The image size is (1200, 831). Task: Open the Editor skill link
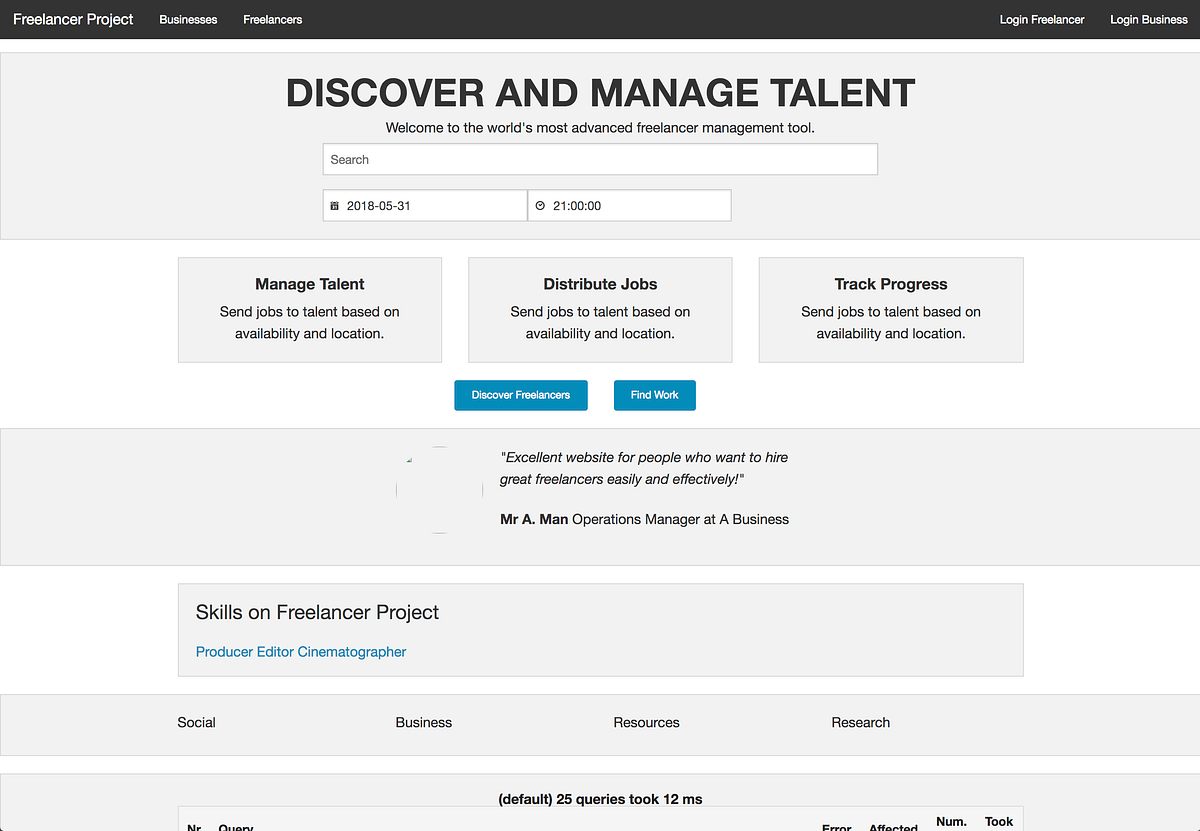[276, 652]
